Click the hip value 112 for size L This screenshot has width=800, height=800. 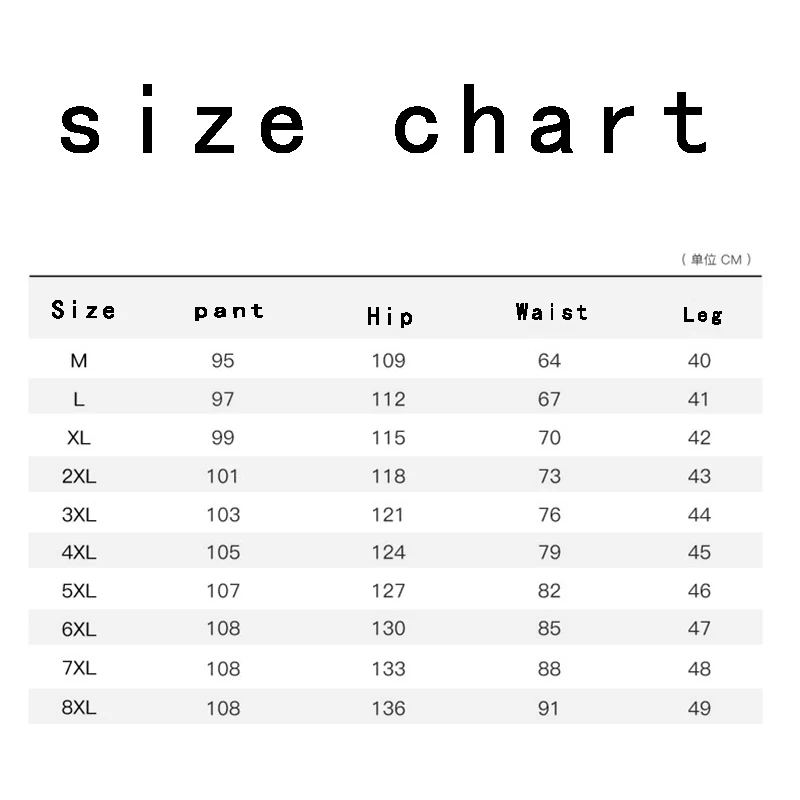click(388, 400)
